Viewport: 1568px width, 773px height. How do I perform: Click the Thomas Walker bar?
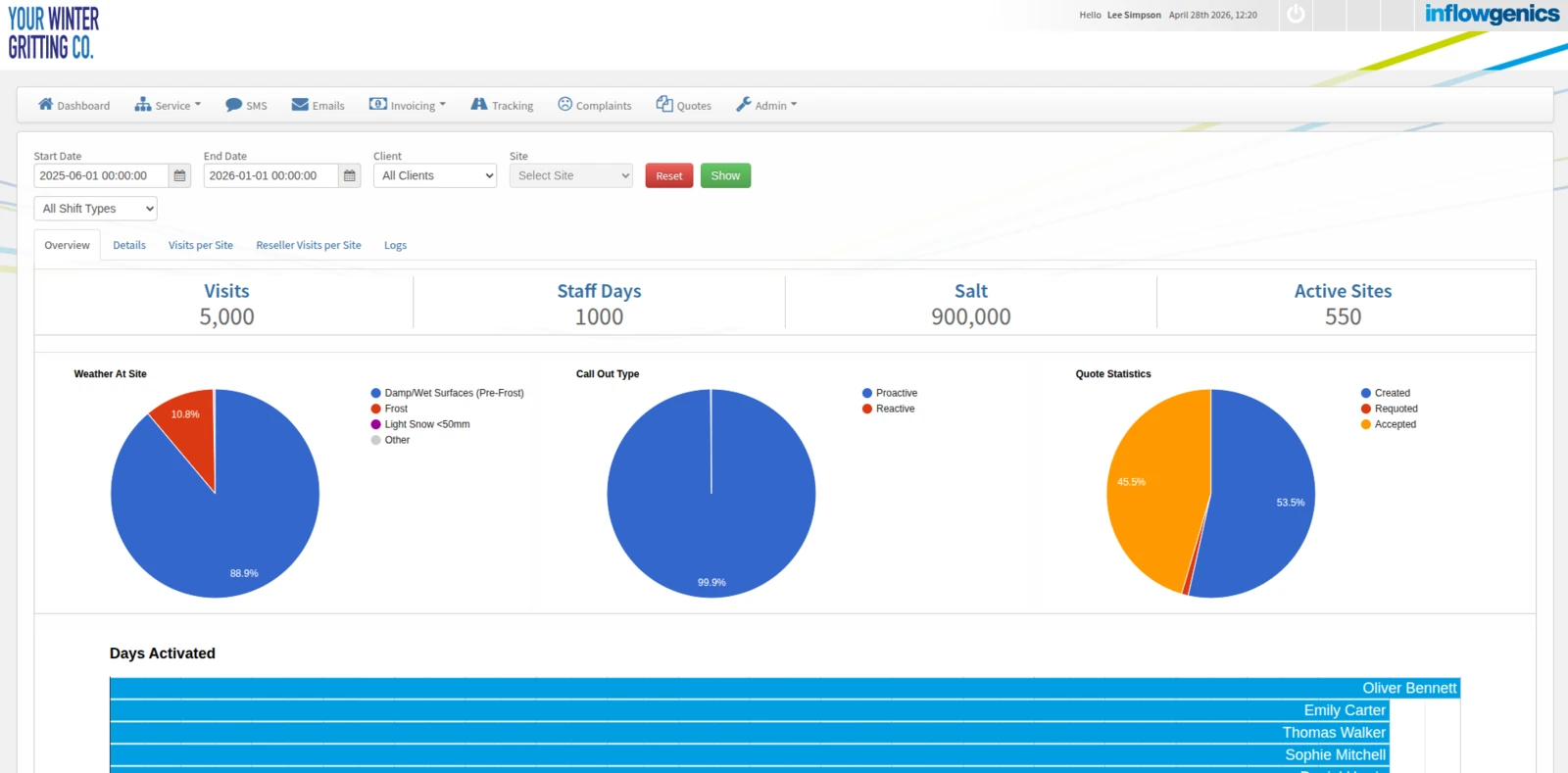[x=750, y=733]
